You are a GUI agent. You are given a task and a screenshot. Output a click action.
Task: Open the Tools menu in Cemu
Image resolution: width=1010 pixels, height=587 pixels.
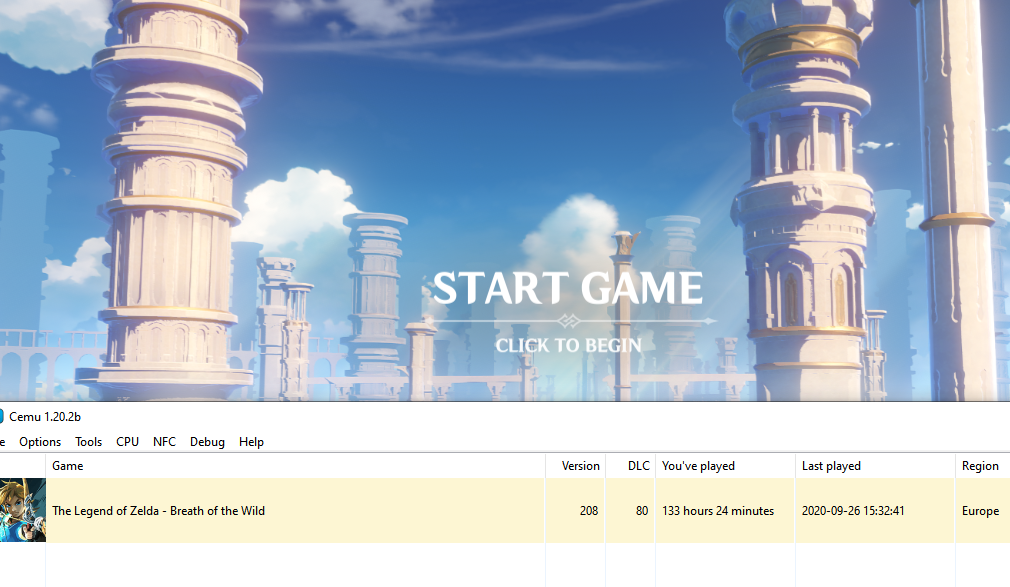[88, 441]
